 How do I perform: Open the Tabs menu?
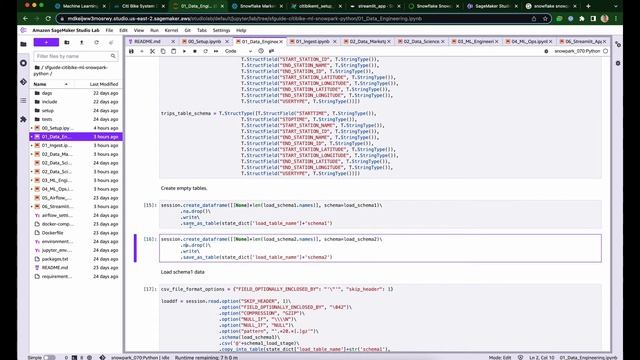[x=202, y=31]
